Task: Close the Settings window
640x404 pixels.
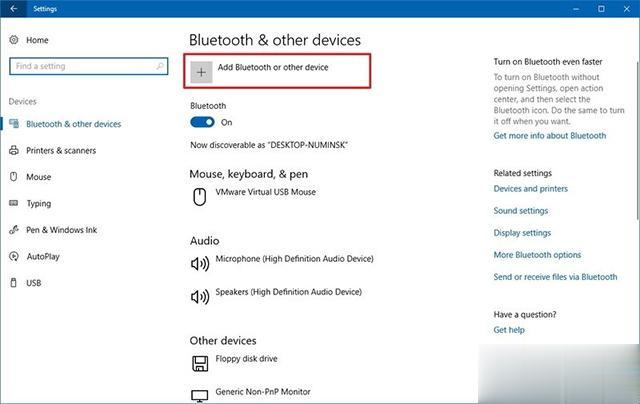Action: pyautogui.click(x=627, y=9)
